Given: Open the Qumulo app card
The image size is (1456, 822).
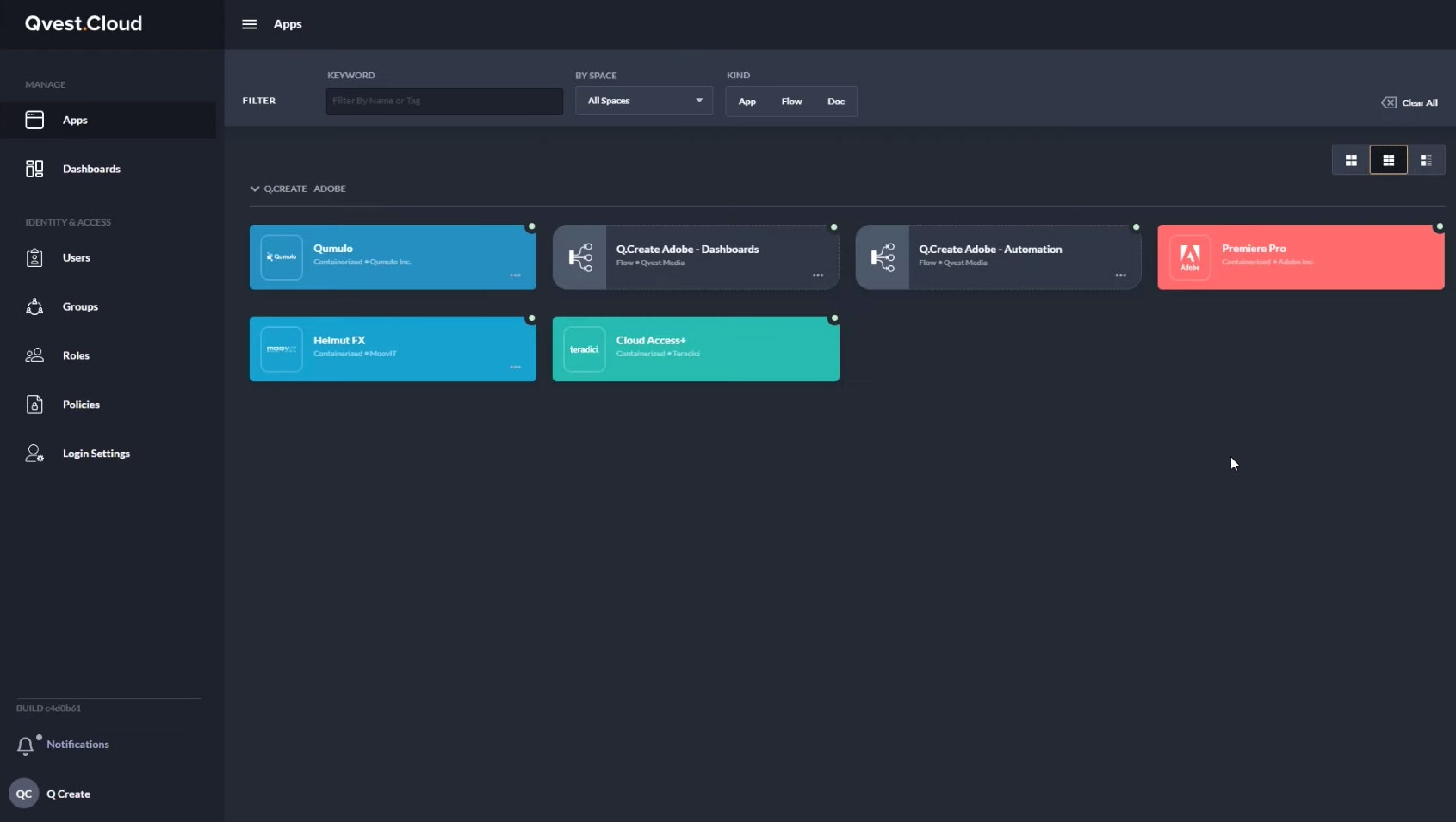Looking at the screenshot, I should [x=393, y=257].
